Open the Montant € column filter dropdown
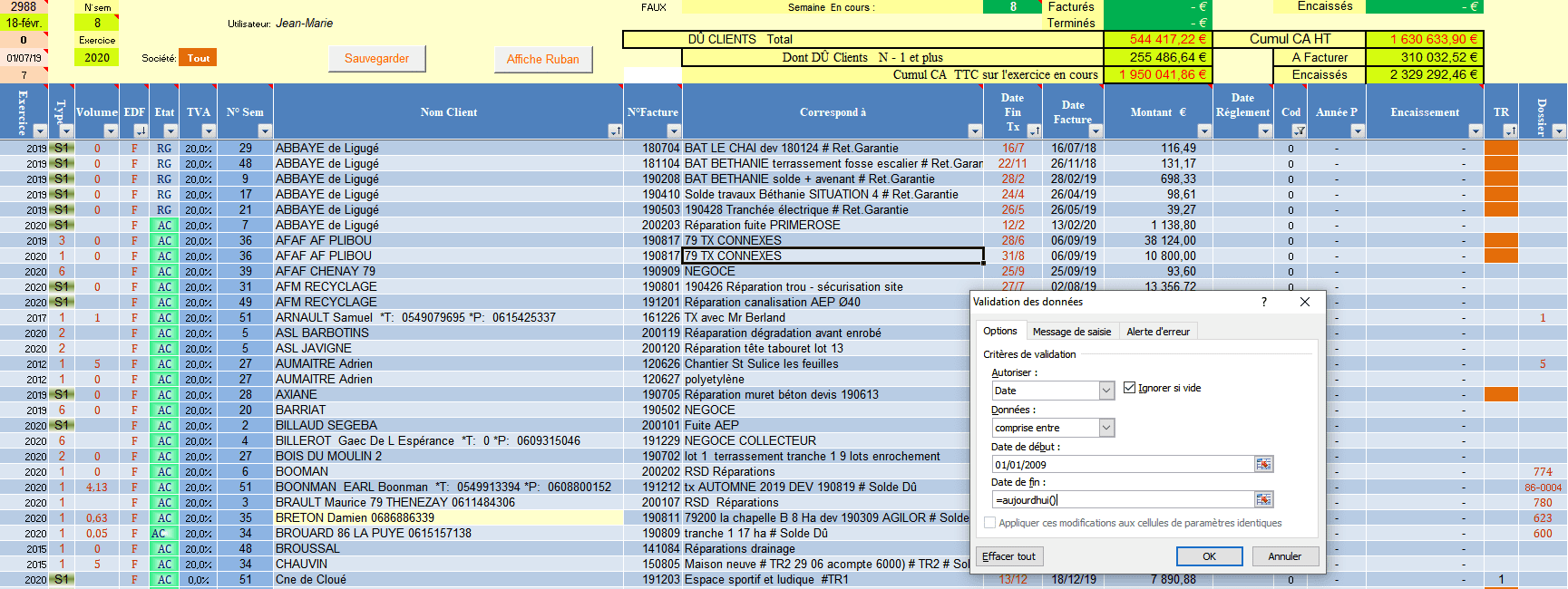Viewport: 1568px width, 589px height. coord(1205,131)
